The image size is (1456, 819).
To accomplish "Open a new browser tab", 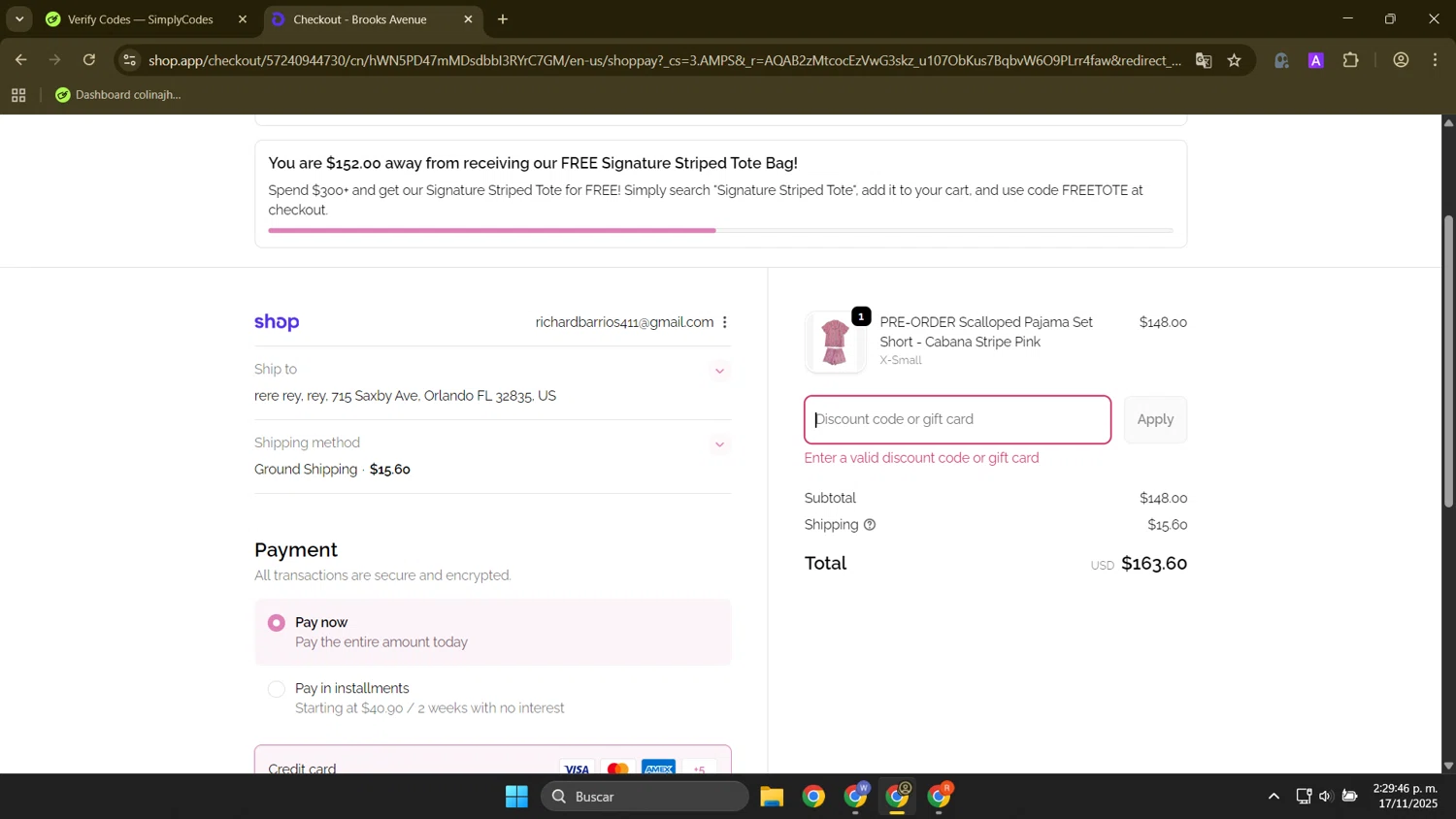I will [503, 19].
